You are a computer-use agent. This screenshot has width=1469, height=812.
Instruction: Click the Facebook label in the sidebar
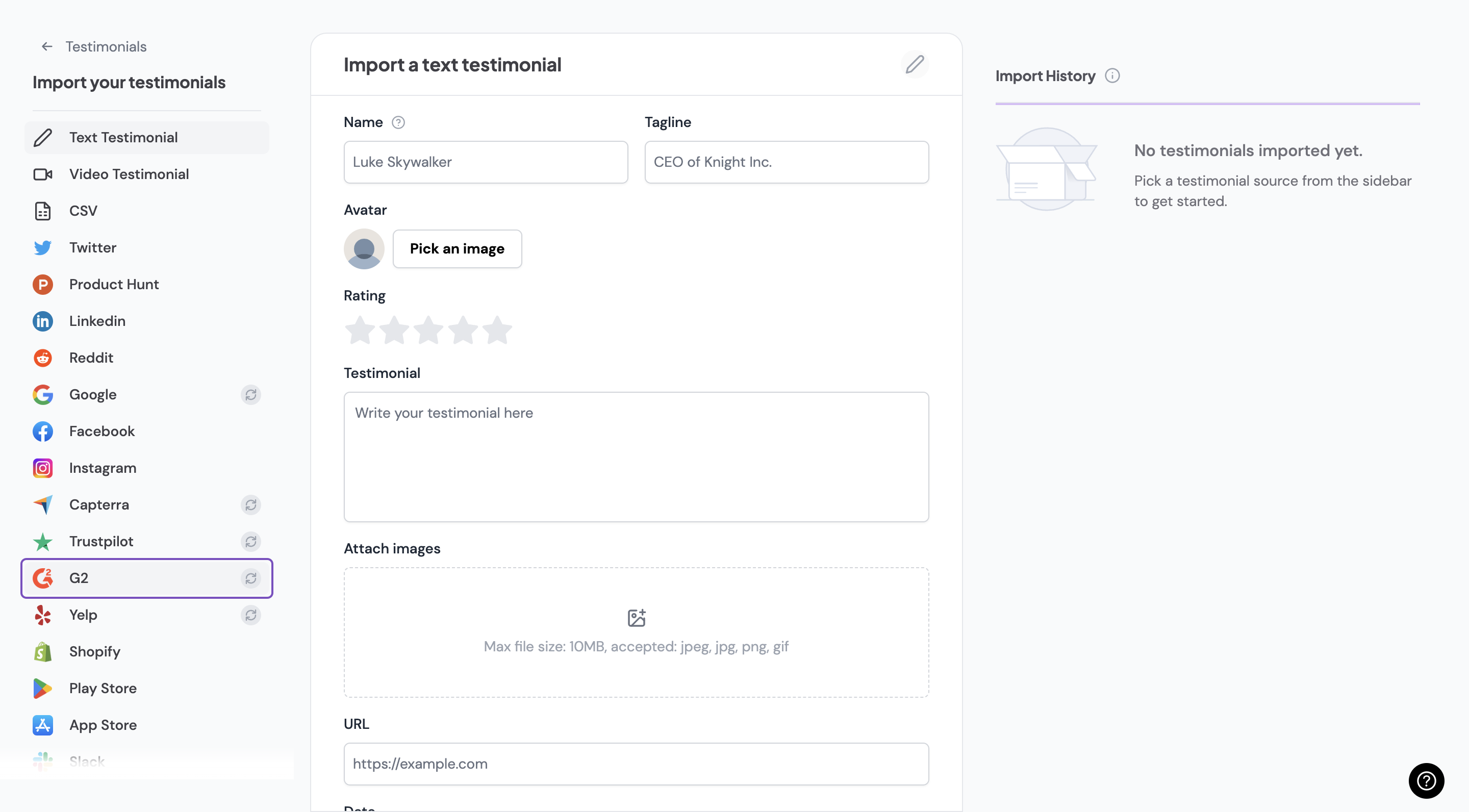102,431
